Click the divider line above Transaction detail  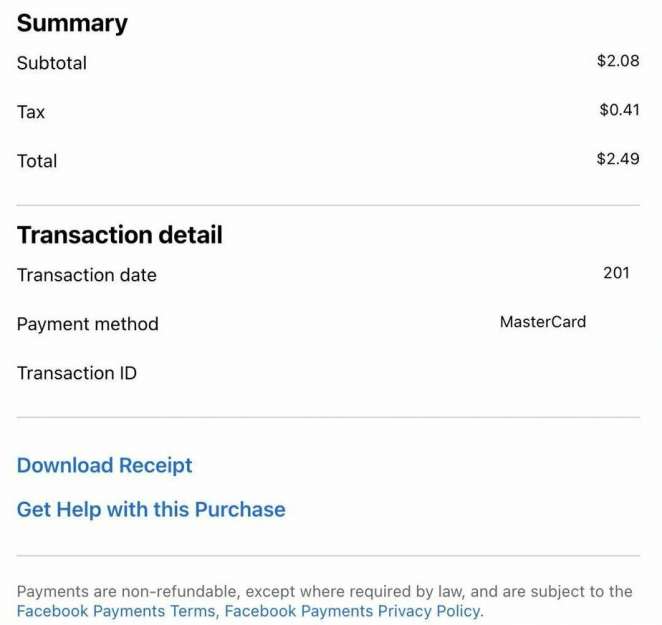(x=328, y=206)
